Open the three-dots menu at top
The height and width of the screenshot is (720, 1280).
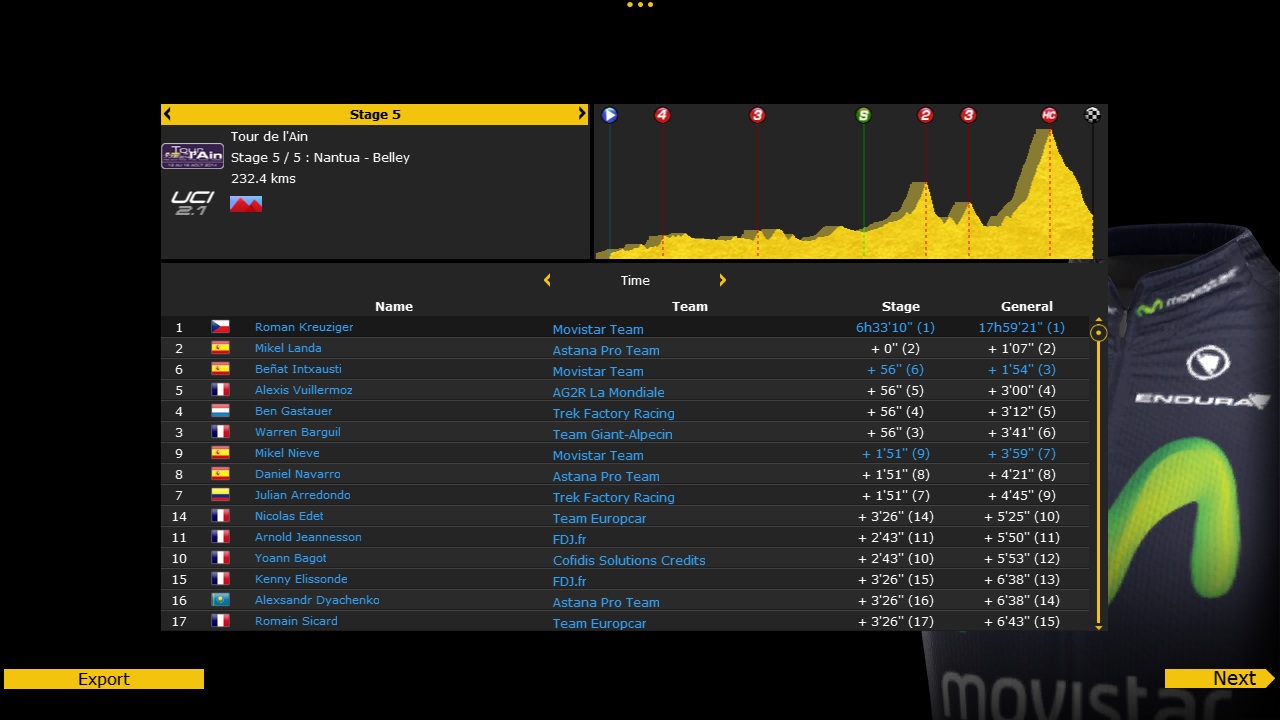click(x=639, y=5)
